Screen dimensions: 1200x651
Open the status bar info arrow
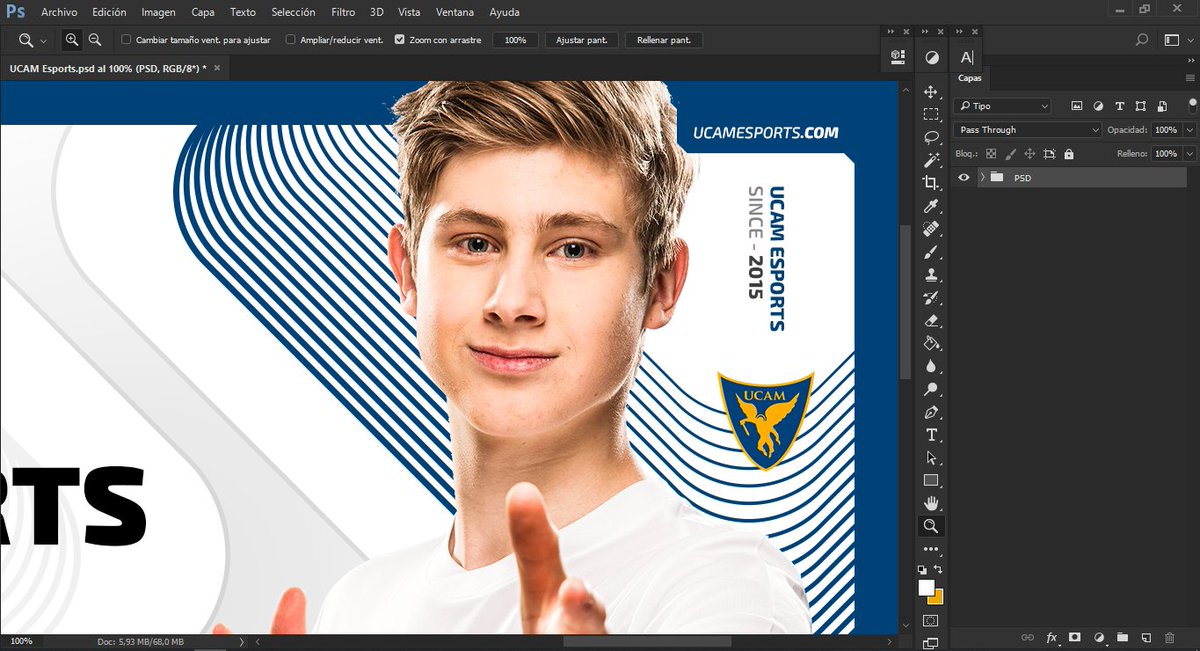pyautogui.click(x=242, y=641)
